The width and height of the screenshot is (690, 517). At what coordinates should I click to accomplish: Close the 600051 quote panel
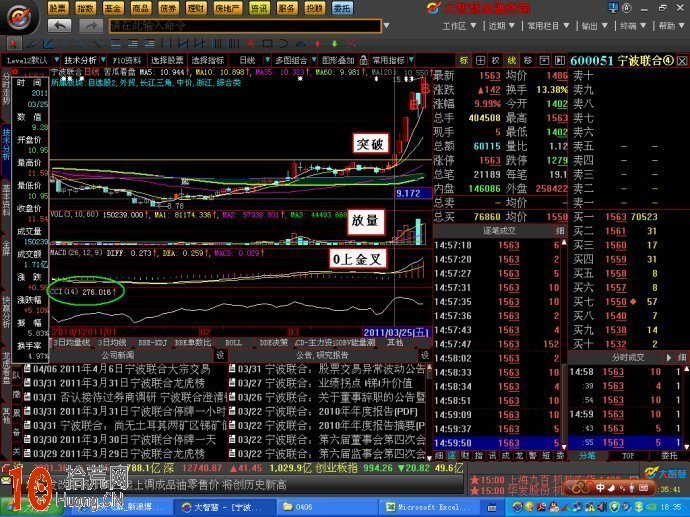pyautogui.click(x=682, y=61)
